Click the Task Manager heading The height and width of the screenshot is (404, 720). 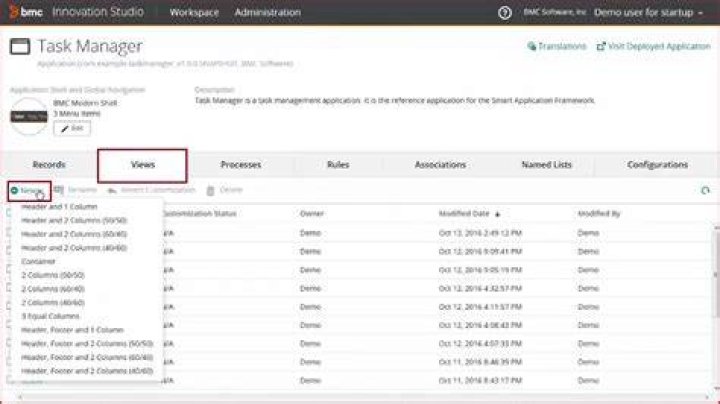coord(90,46)
